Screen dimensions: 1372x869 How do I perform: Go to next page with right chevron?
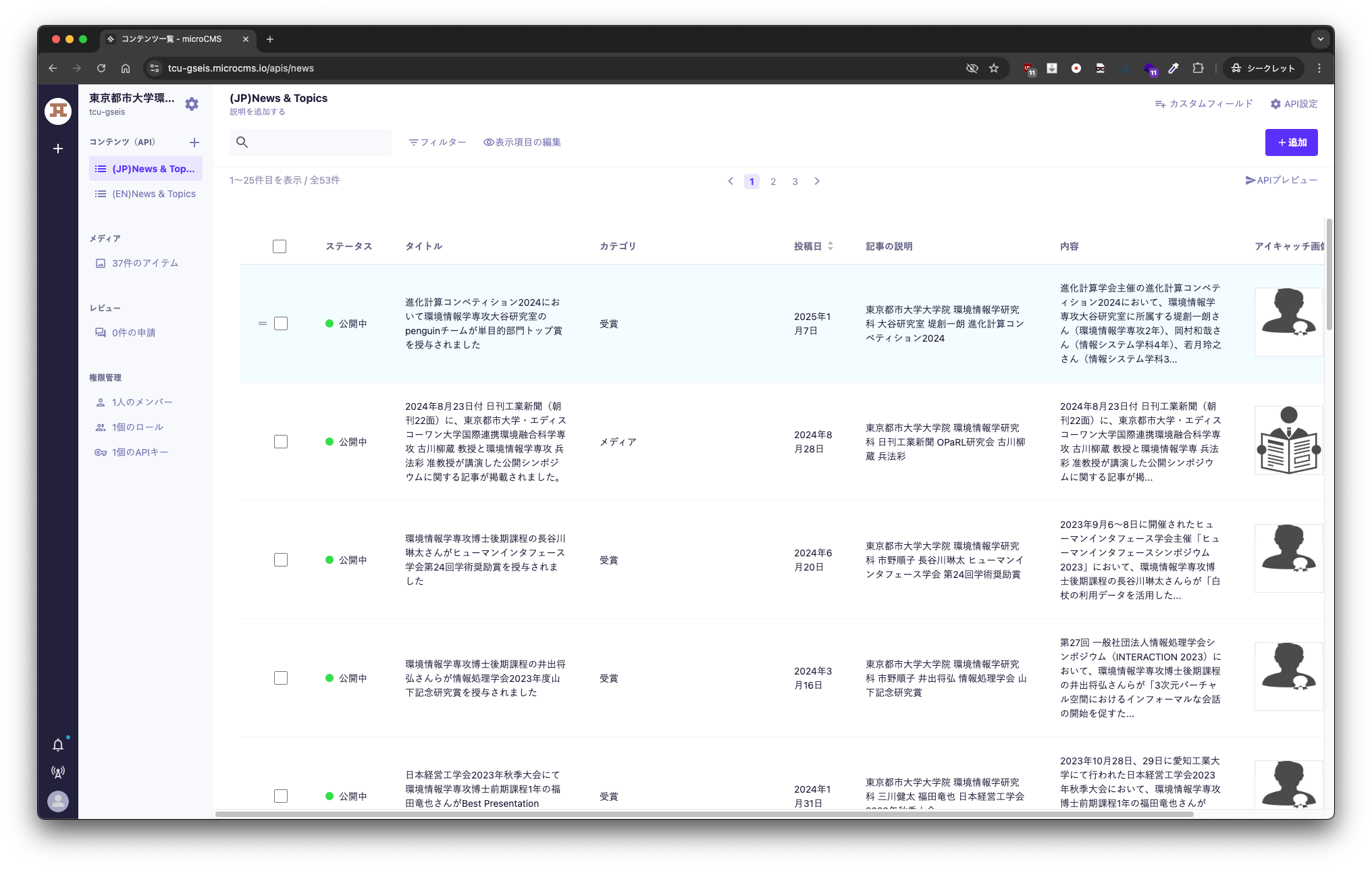click(817, 181)
